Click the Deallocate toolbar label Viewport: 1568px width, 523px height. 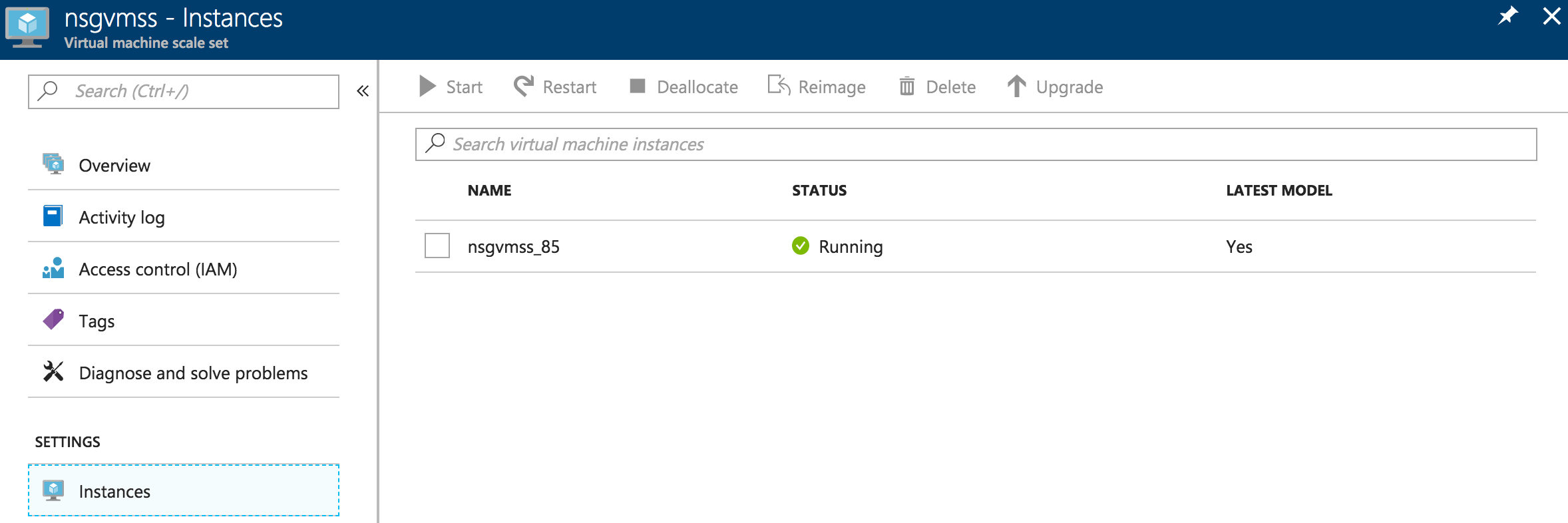click(x=697, y=87)
